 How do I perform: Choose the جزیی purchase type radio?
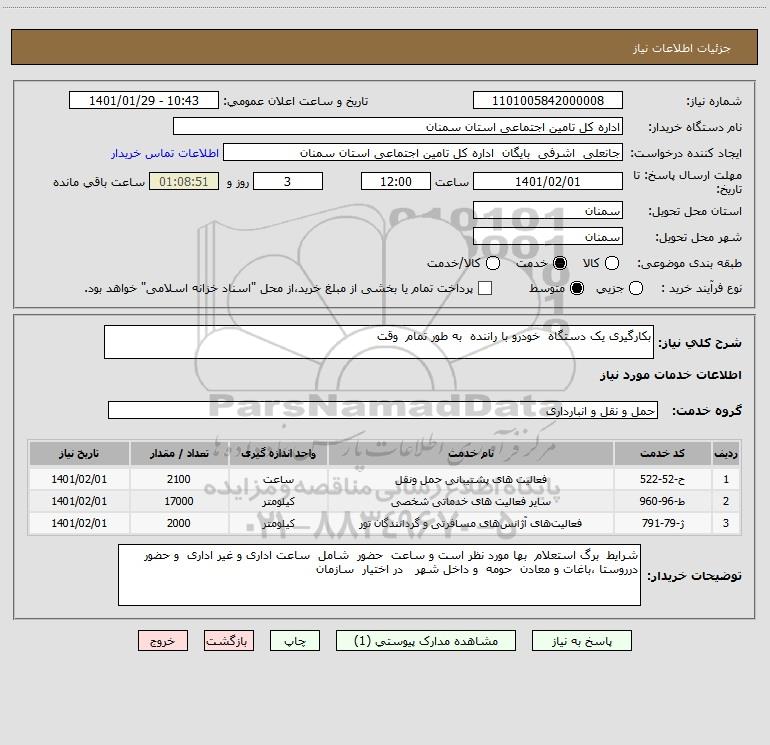point(636,288)
